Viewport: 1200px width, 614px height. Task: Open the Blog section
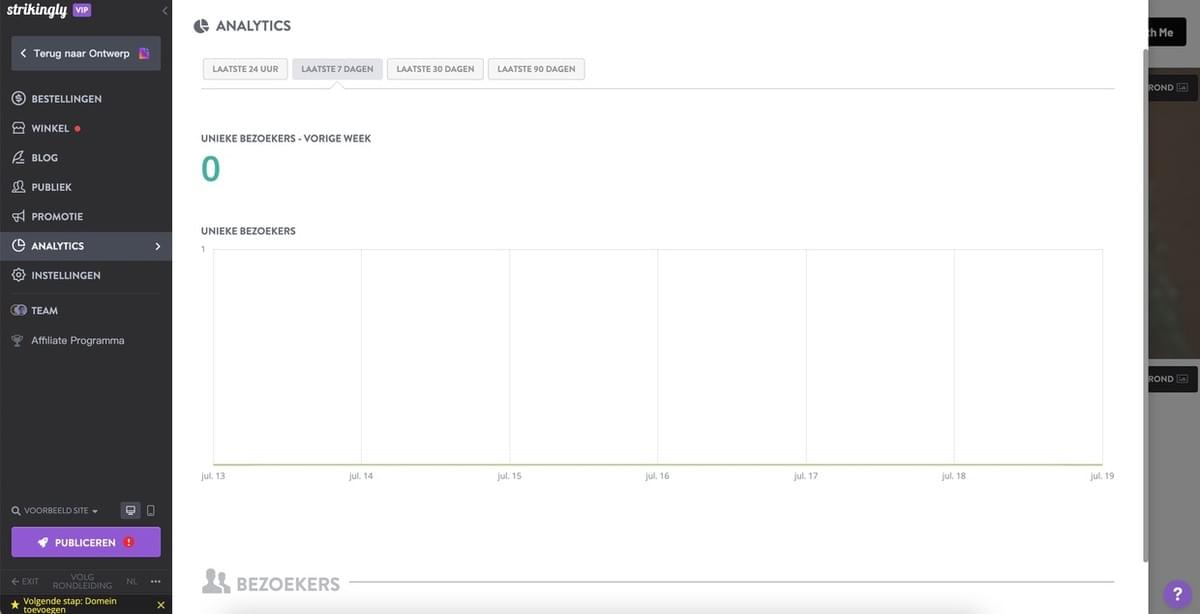[x=17, y=157]
